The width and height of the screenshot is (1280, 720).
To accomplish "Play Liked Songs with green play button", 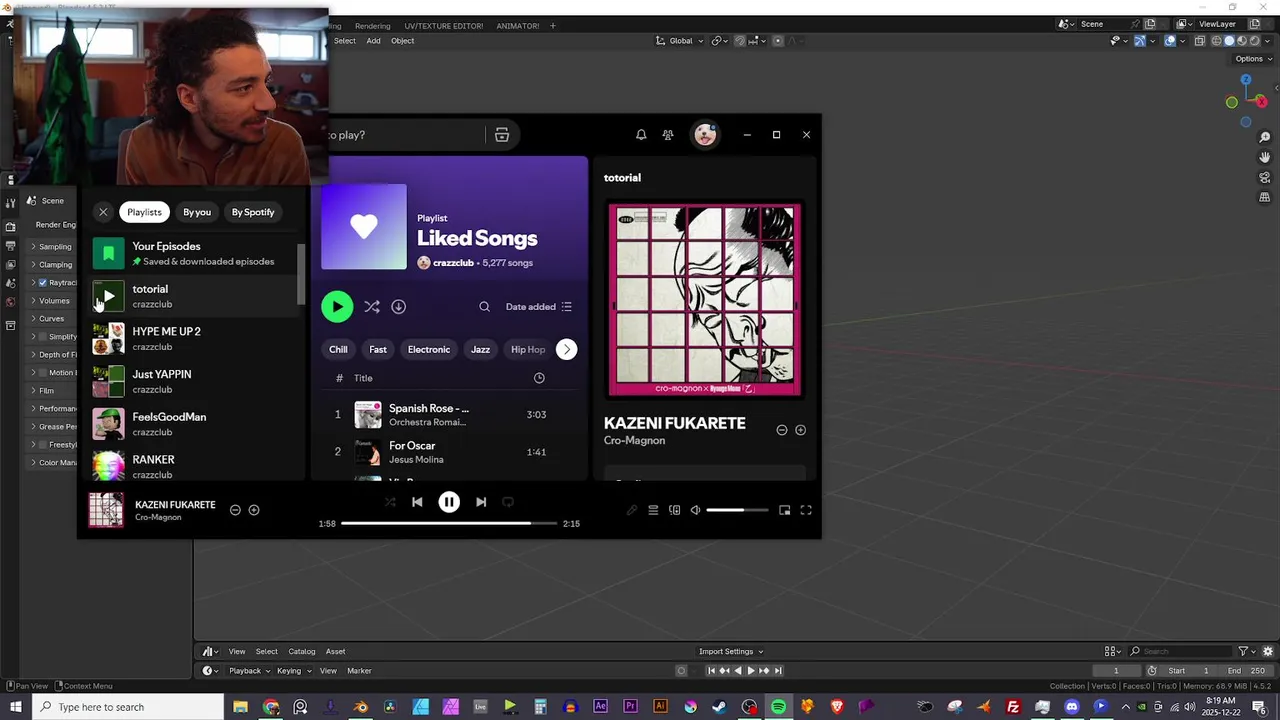I will 337,307.
